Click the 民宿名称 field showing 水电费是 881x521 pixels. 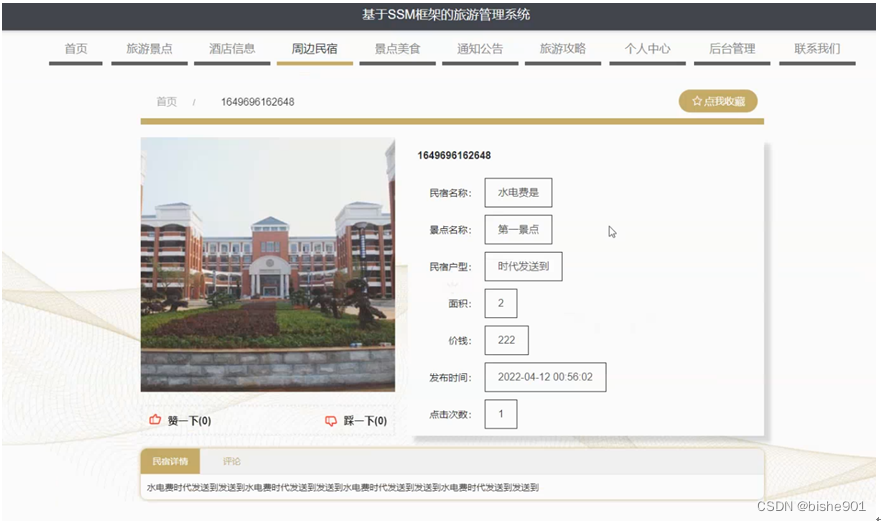(x=518, y=193)
